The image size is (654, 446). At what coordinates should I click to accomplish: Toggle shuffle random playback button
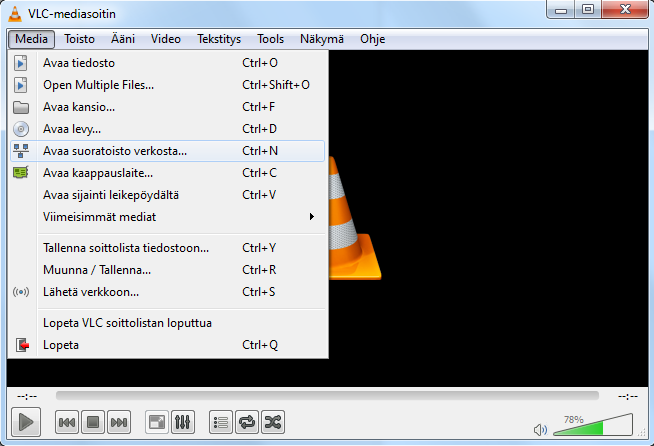[x=273, y=422]
